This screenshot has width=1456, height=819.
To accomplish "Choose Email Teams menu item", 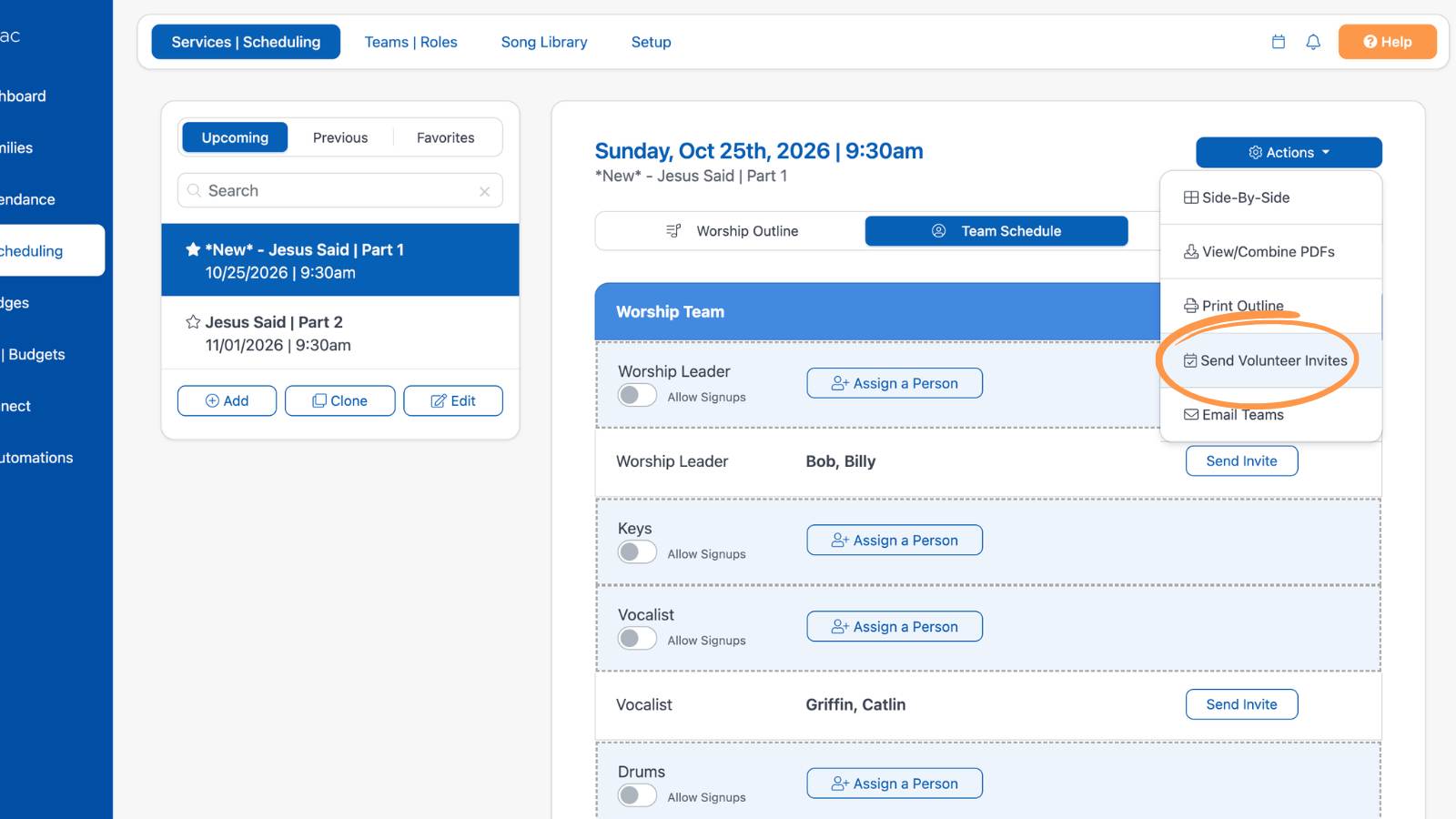I will tap(1271, 415).
